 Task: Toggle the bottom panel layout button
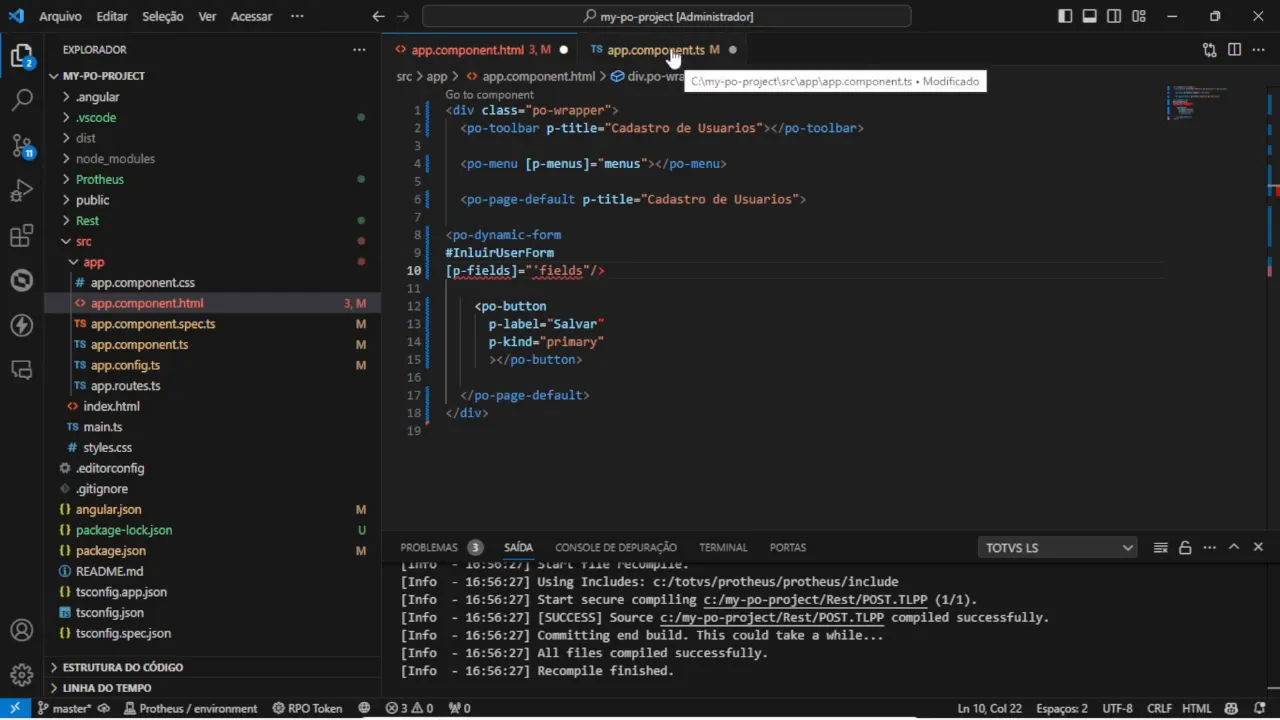click(1089, 16)
